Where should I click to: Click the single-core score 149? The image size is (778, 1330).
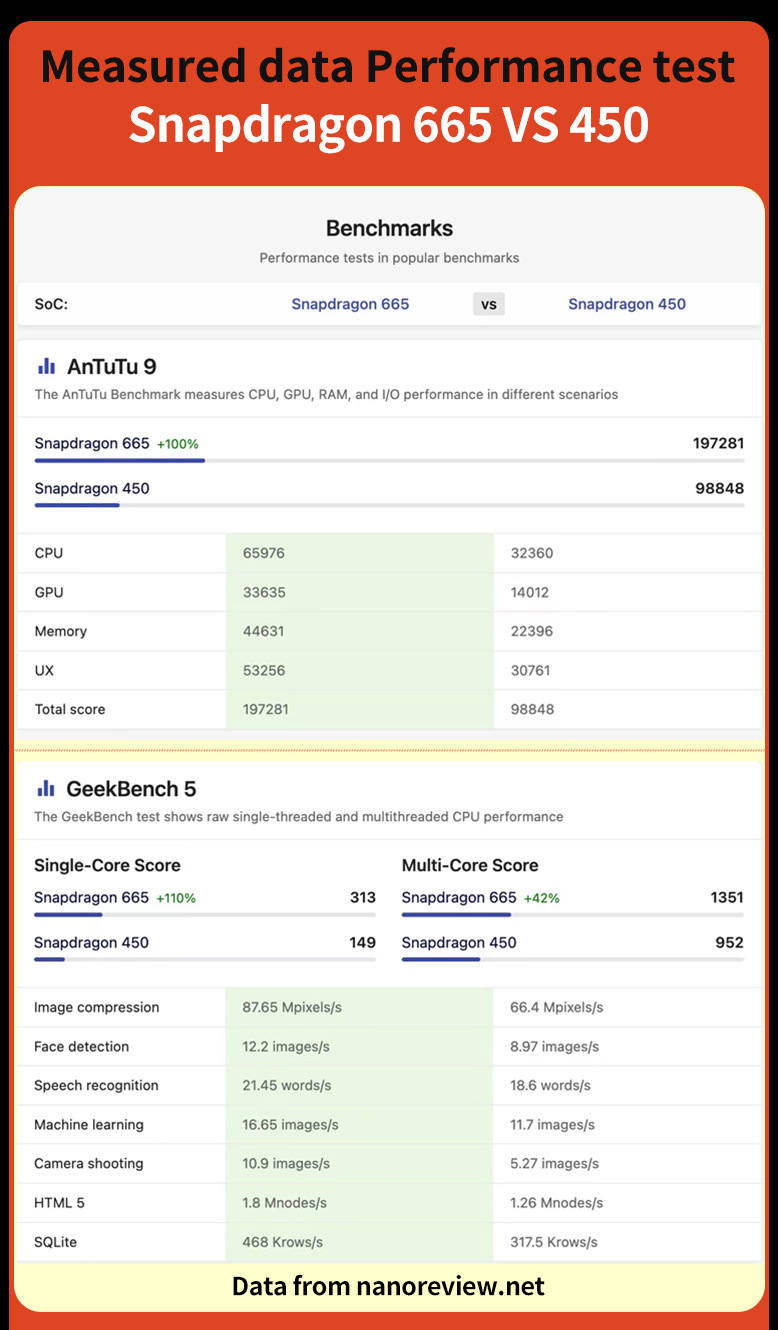tap(363, 942)
